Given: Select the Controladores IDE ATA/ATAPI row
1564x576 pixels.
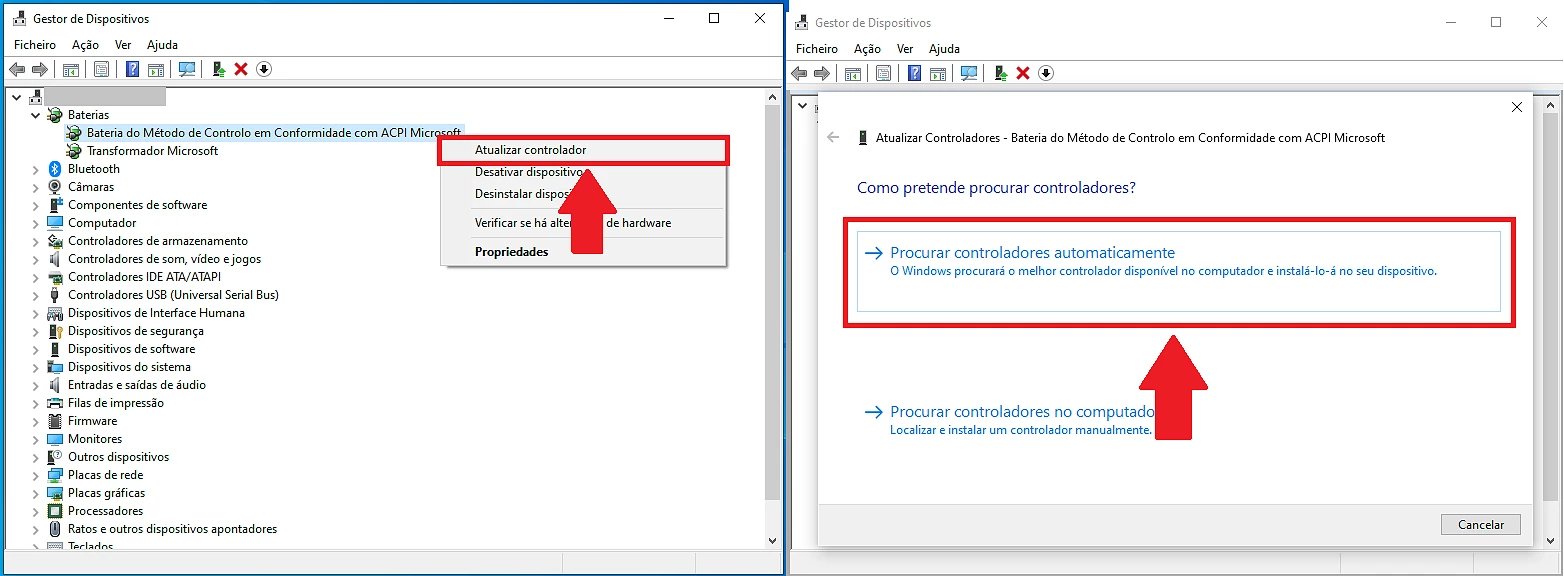Looking at the screenshot, I should coord(144,277).
